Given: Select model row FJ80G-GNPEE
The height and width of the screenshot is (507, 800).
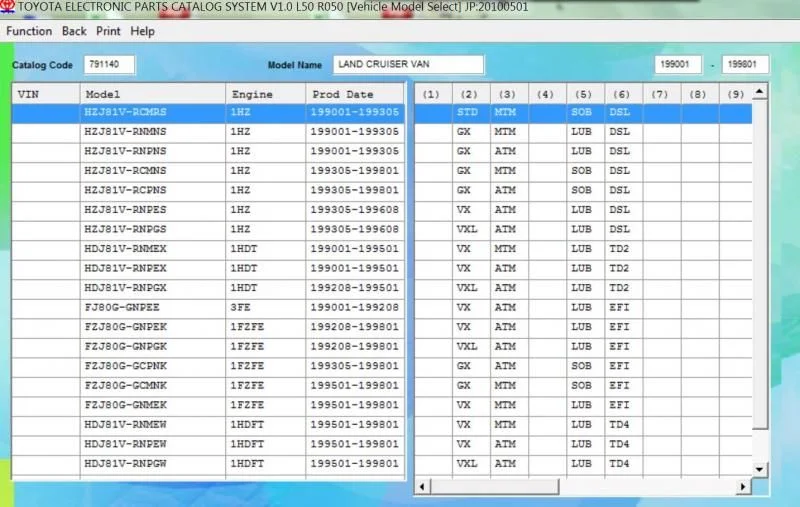Looking at the screenshot, I should (x=209, y=308).
